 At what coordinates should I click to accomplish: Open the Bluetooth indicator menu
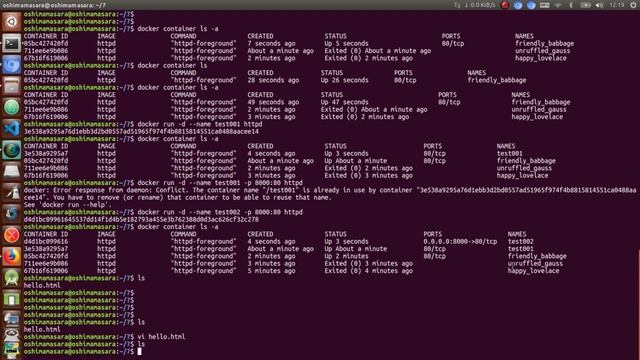tap(571, 5)
